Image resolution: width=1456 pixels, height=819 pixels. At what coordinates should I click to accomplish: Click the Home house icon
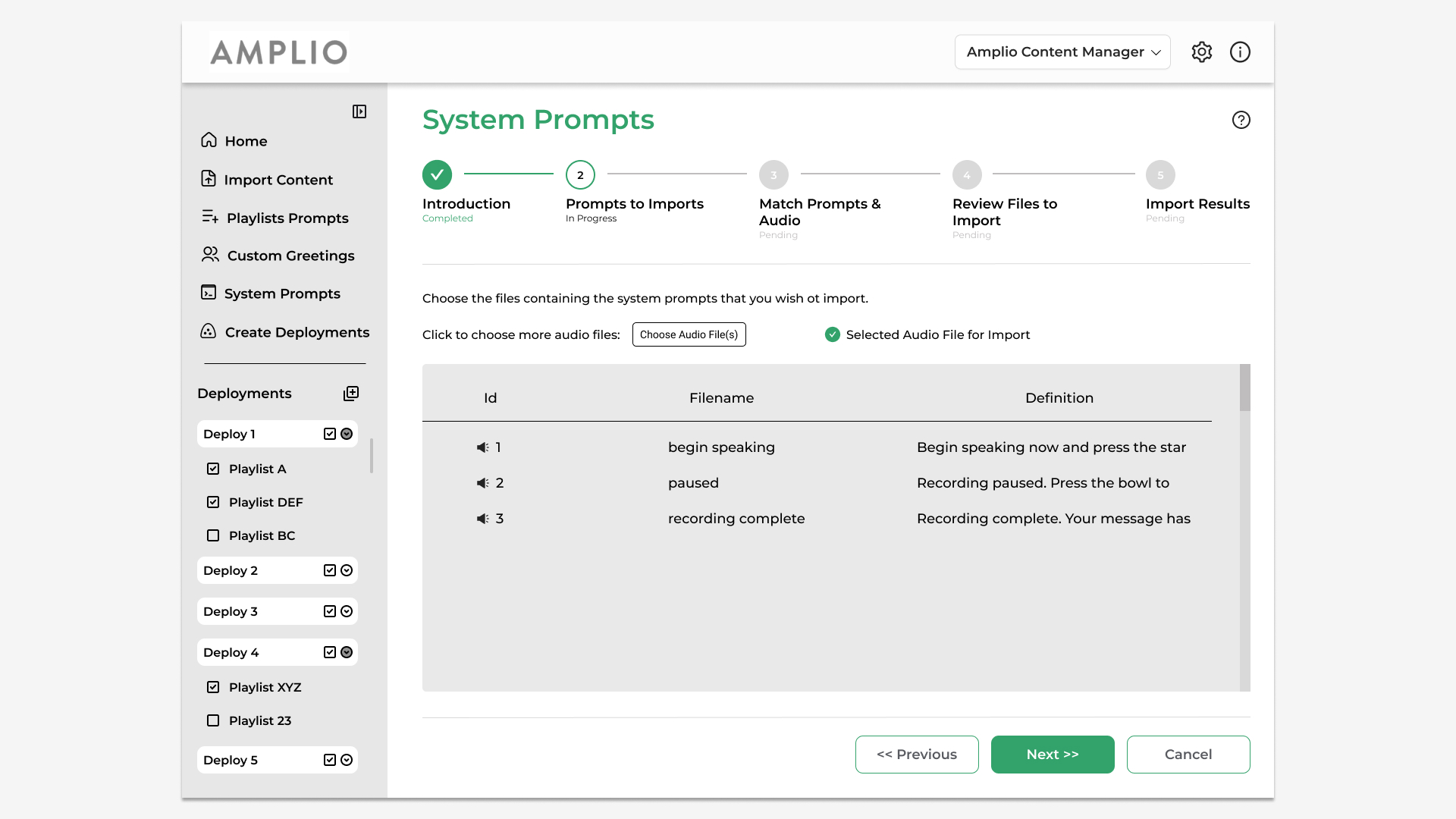point(209,140)
